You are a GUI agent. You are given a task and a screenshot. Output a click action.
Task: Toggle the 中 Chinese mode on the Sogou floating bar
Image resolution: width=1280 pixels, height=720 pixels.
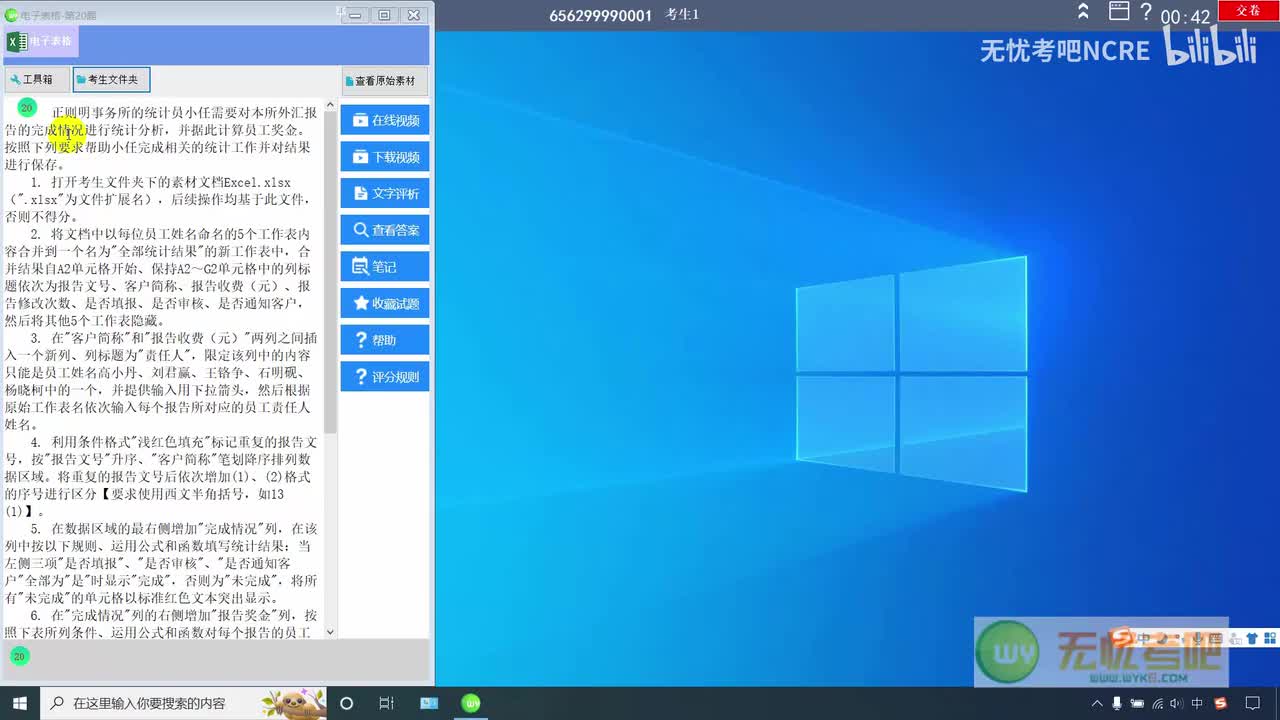coord(1144,638)
